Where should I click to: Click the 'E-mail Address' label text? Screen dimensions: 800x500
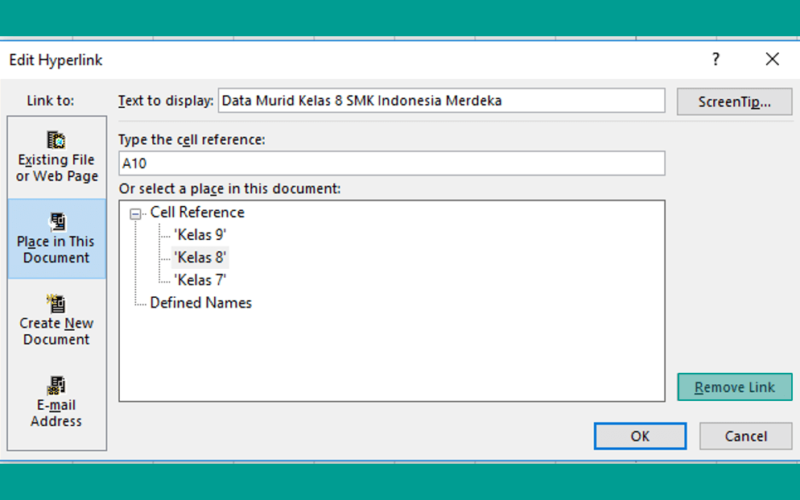[56, 413]
